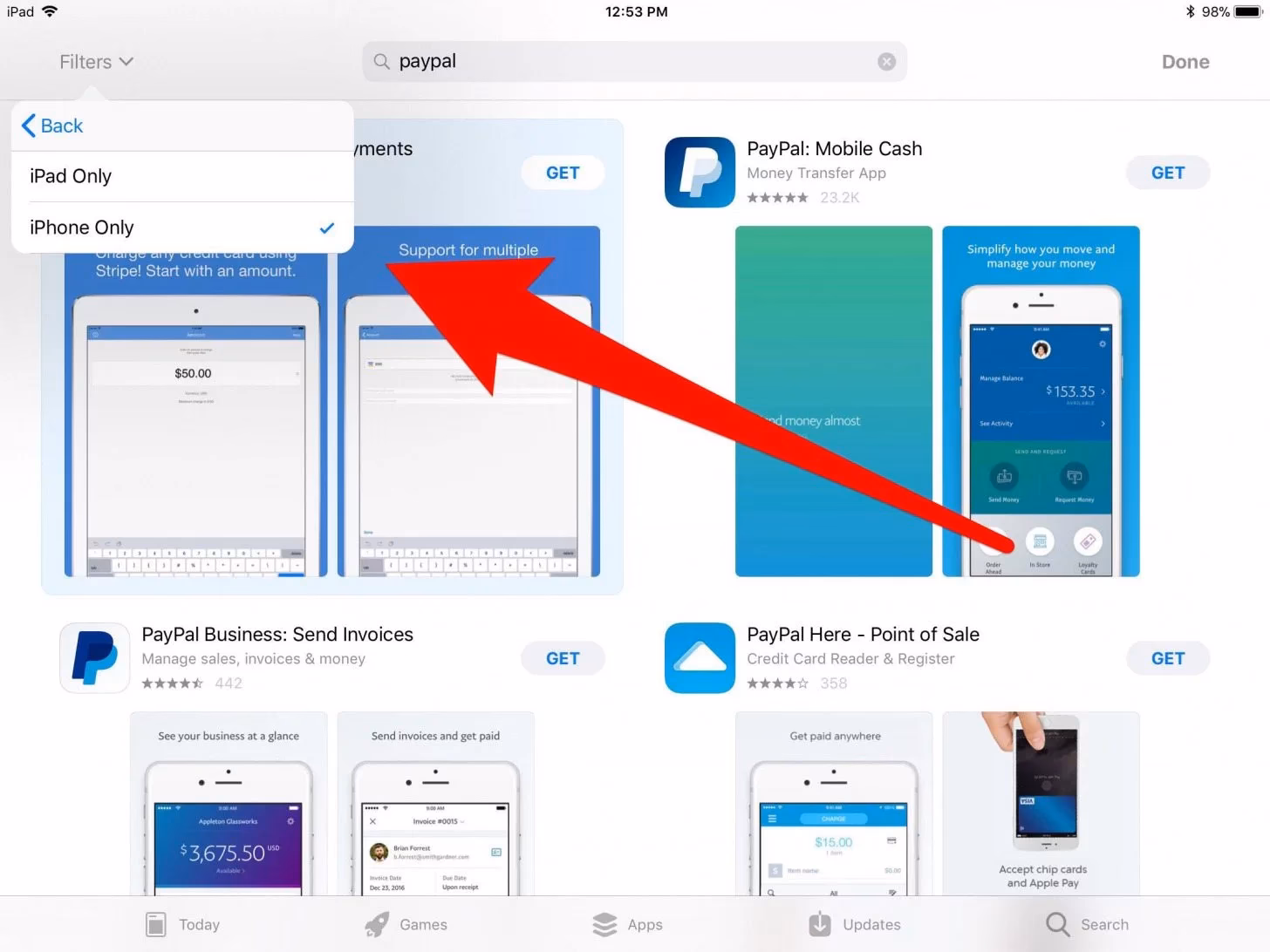
Task: Tap the 442 ratings count
Action: click(229, 683)
